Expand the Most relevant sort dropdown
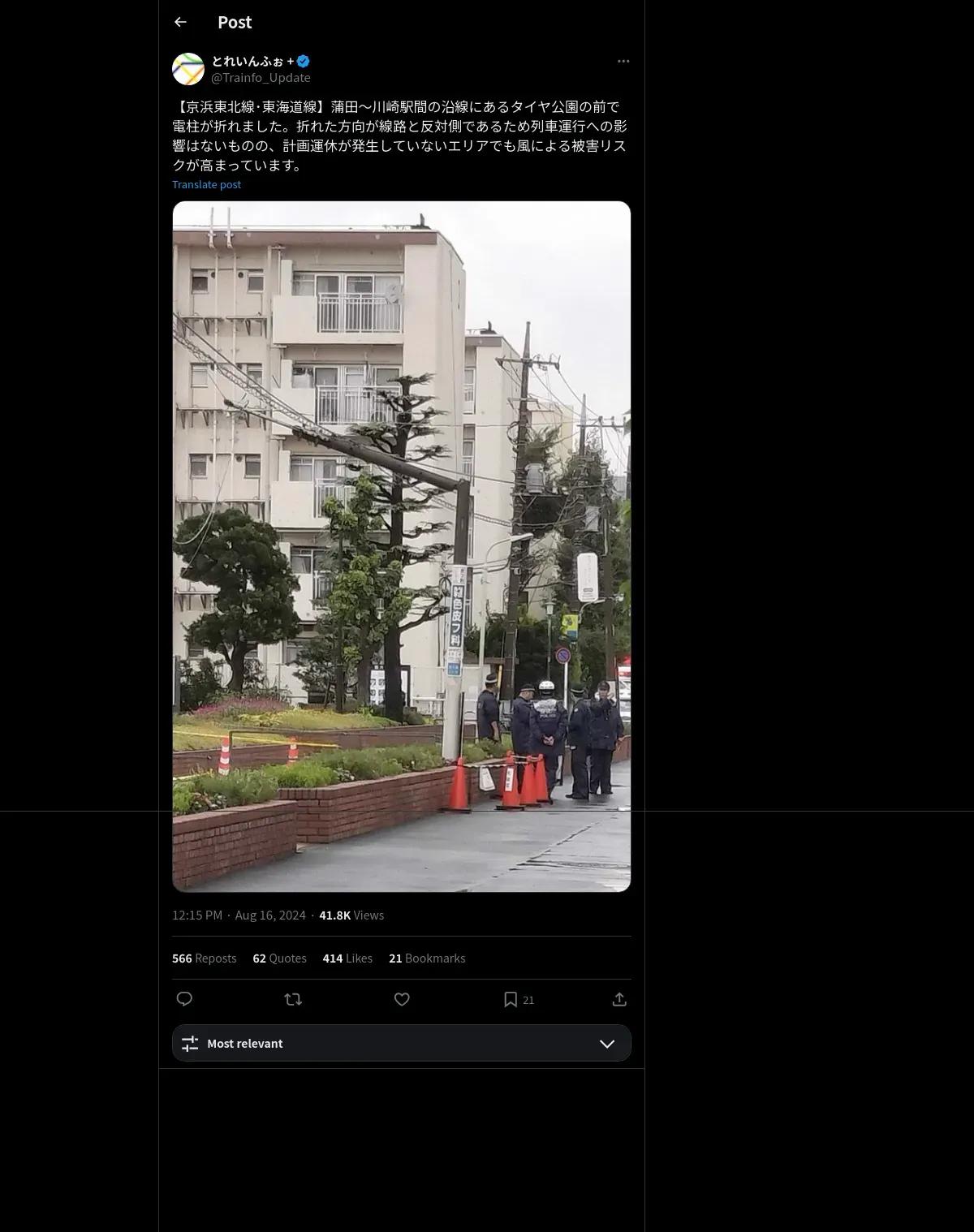The image size is (974, 1232). [402, 1043]
